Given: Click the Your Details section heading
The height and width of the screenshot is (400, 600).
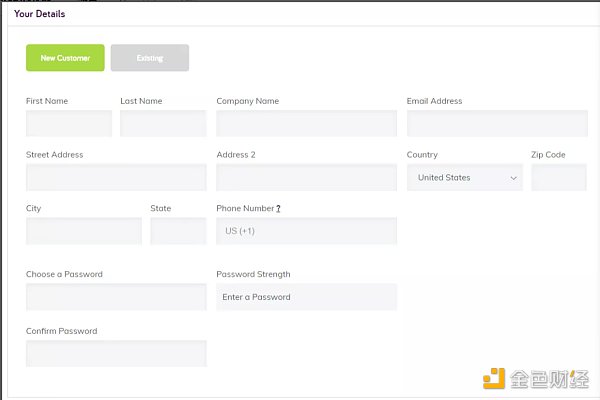Looking at the screenshot, I should click(x=41, y=14).
